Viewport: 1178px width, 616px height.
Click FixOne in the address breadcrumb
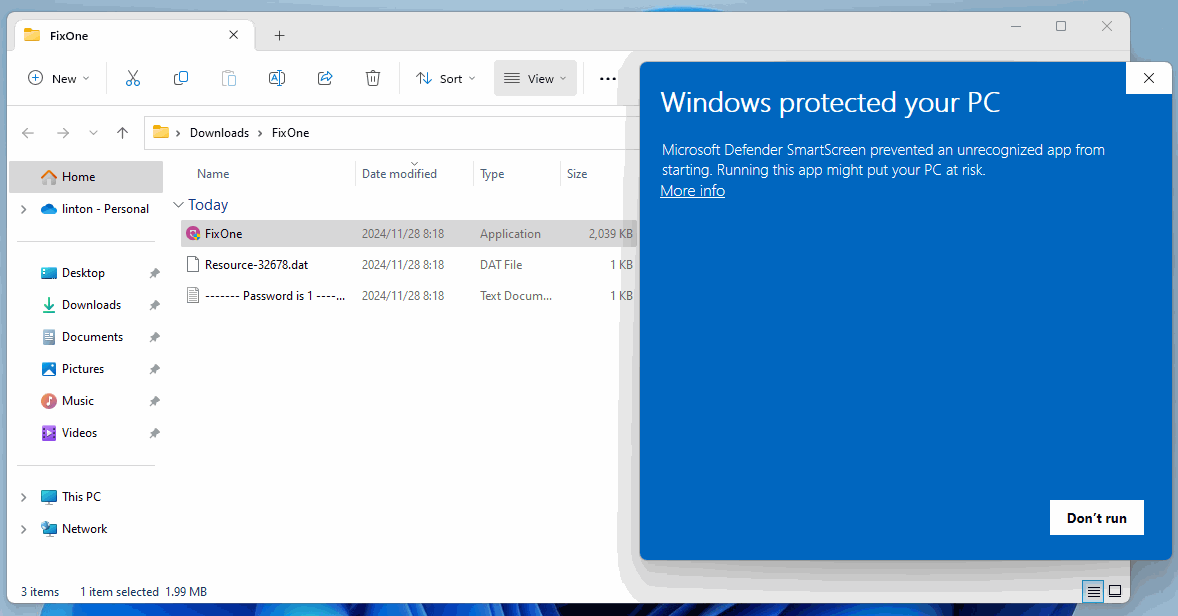tap(291, 133)
